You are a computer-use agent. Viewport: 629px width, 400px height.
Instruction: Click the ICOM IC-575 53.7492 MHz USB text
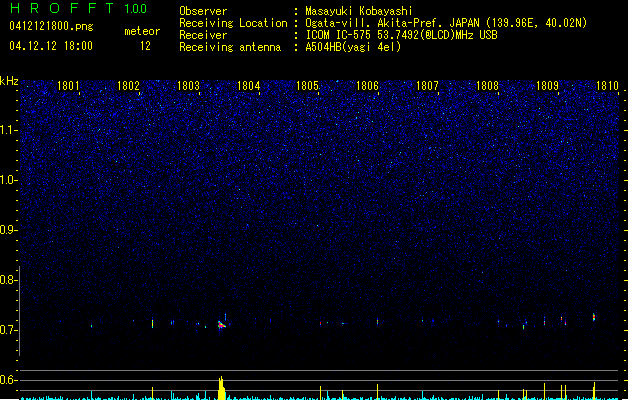tap(401, 35)
